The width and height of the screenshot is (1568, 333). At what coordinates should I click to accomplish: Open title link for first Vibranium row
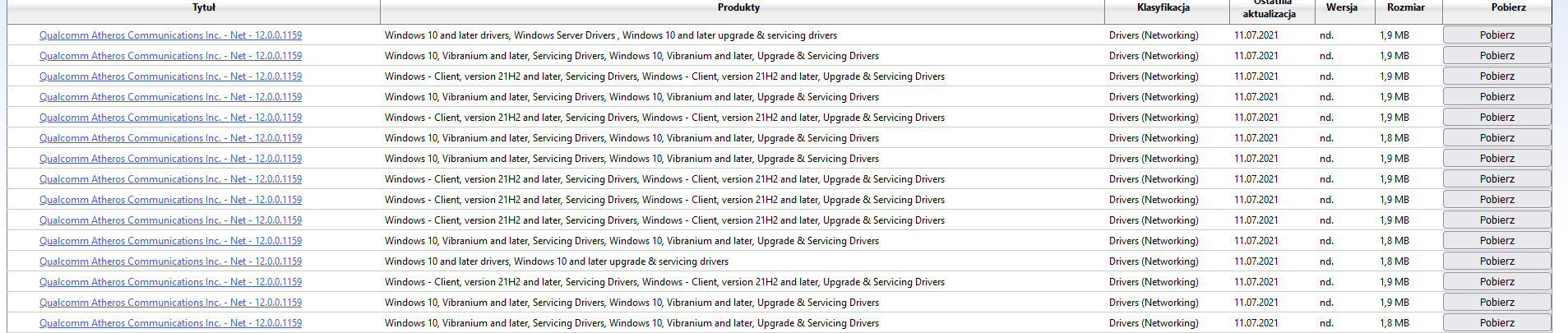pos(170,56)
